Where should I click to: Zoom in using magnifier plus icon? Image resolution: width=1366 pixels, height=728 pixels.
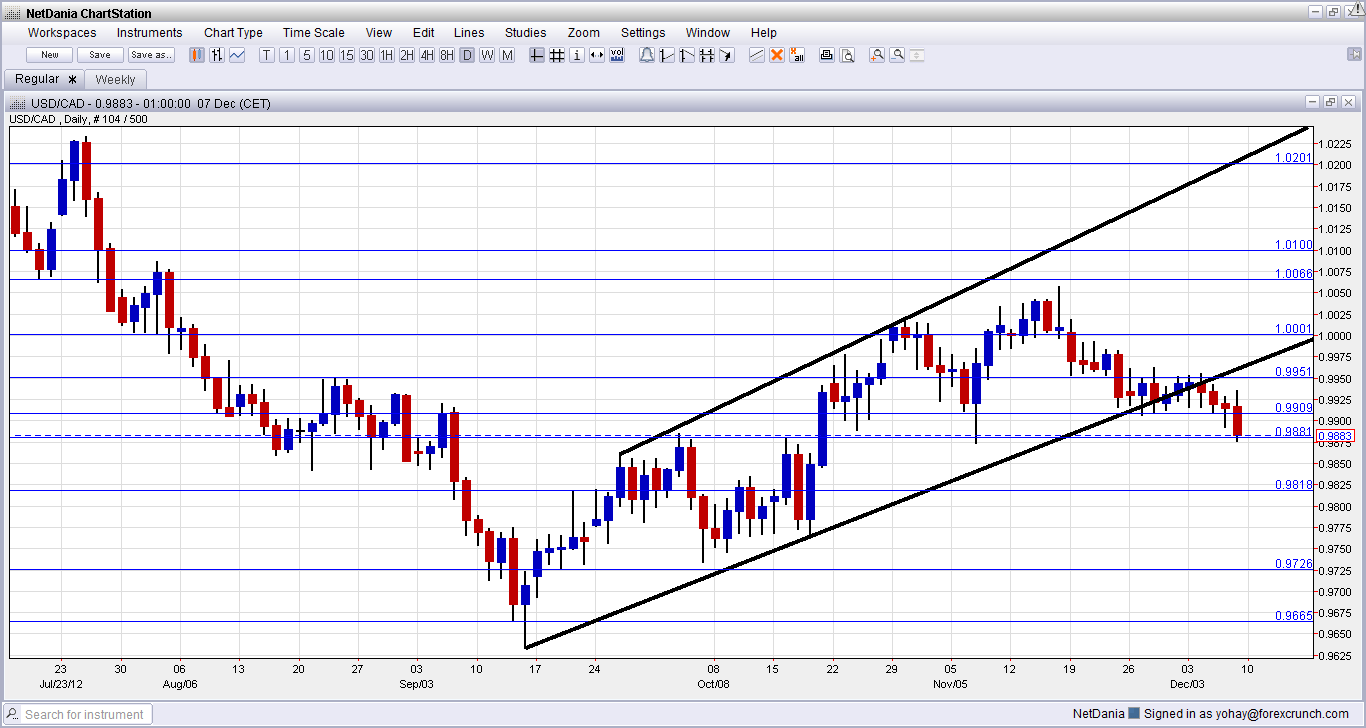pyautogui.click(x=877, y=55)
